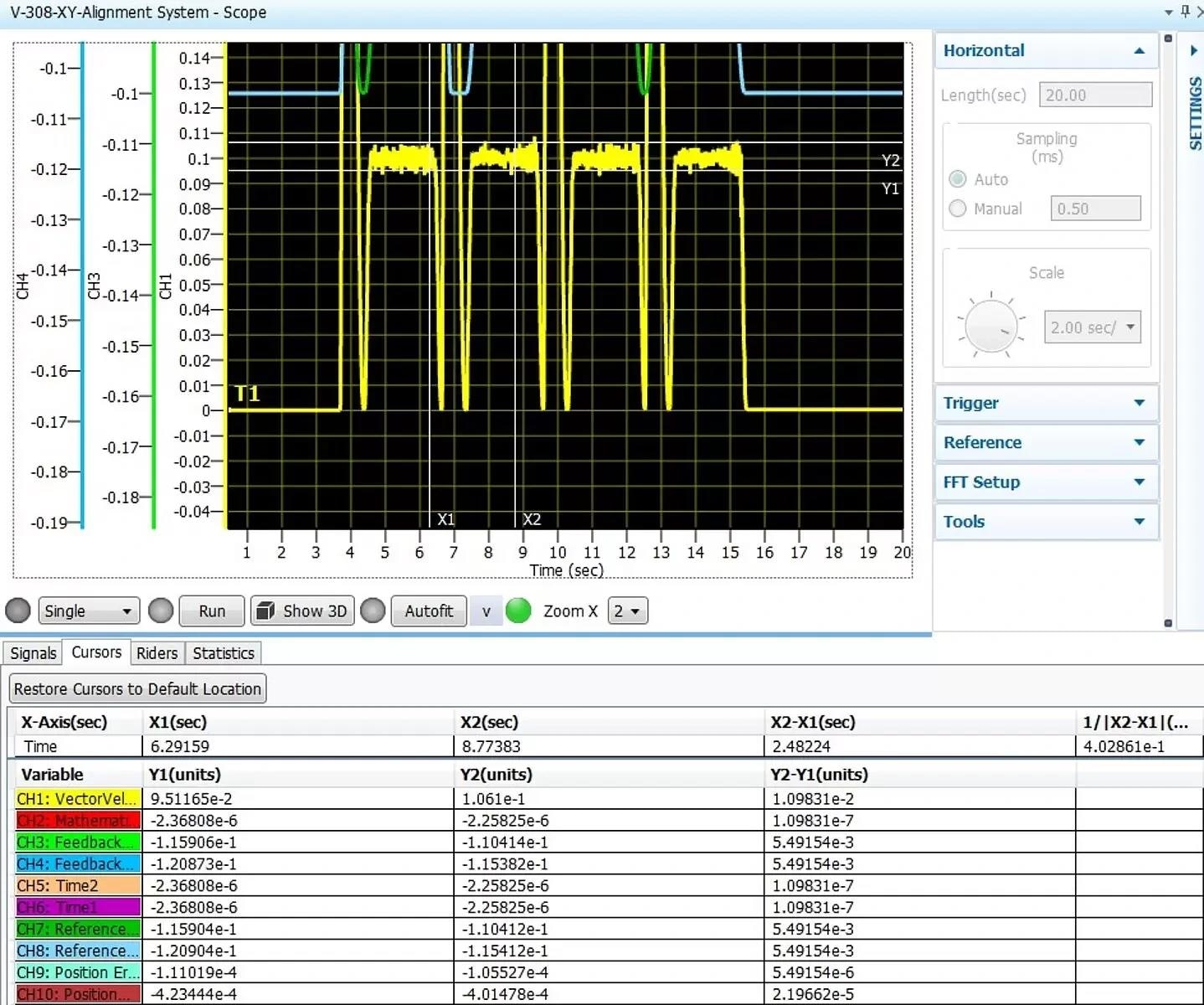Click the CH1 Y2 value 1.061e-1
Screen dimensions: 1204x1005
coord(494,799)
